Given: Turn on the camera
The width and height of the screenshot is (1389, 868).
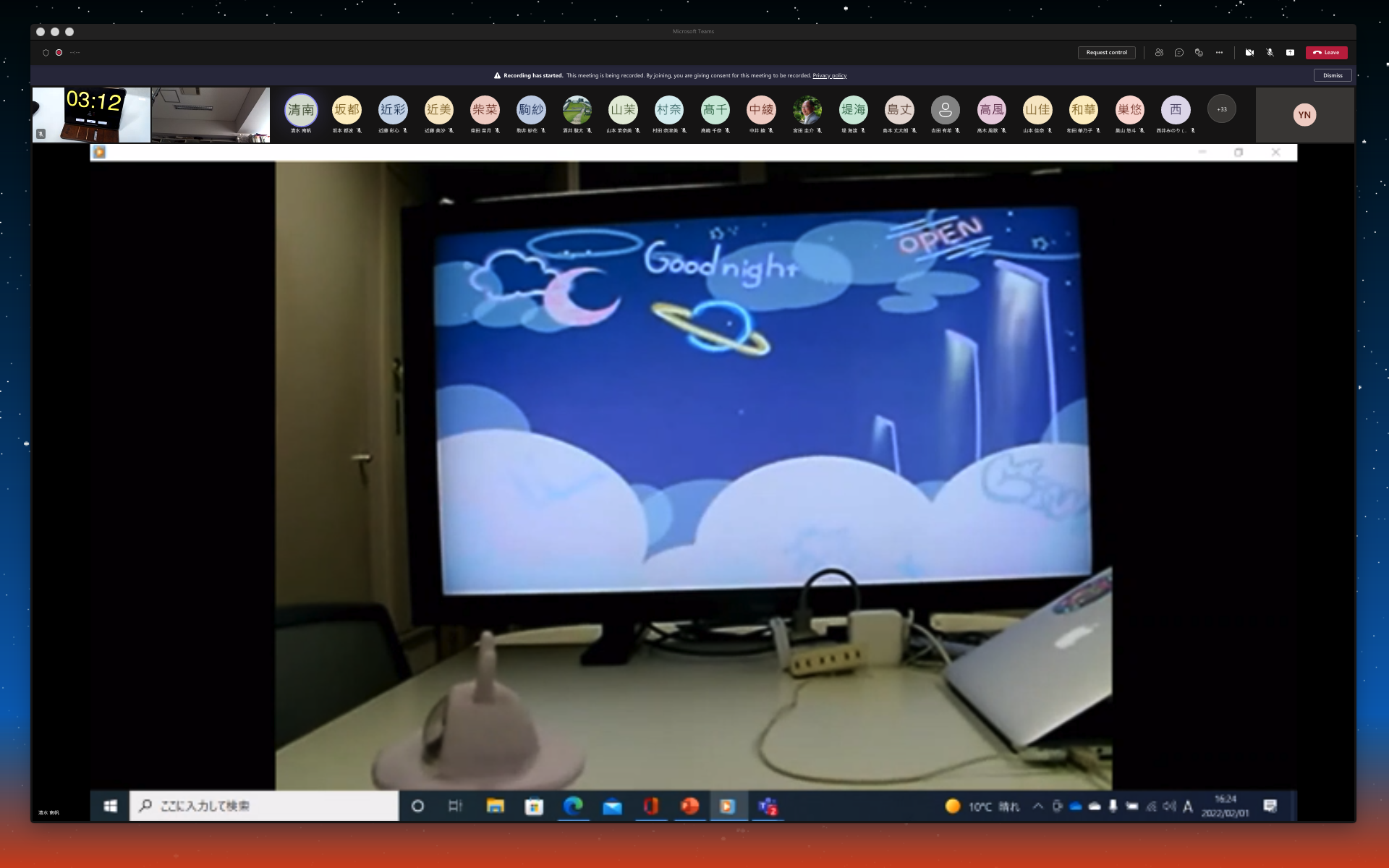Looking at the screenshot, I should click(1249, 52).
